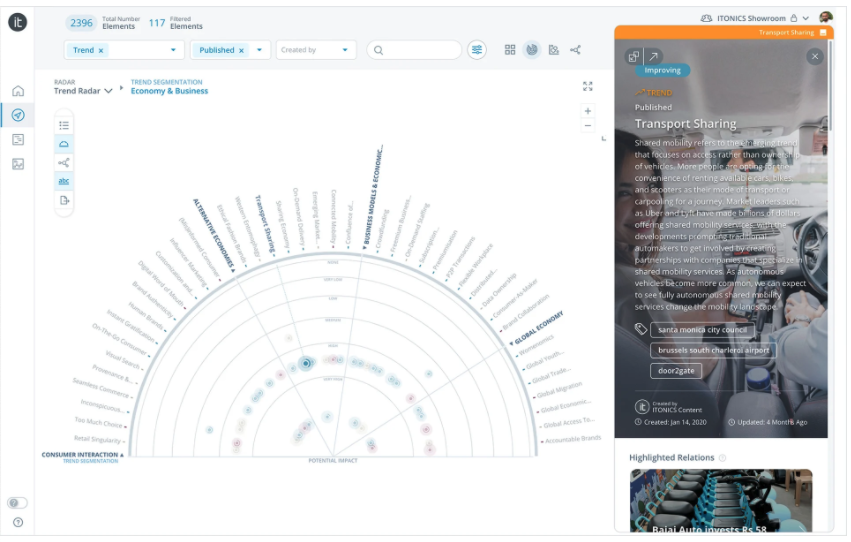
Task: Click the radar export file icon
Action: click(64, 200)
